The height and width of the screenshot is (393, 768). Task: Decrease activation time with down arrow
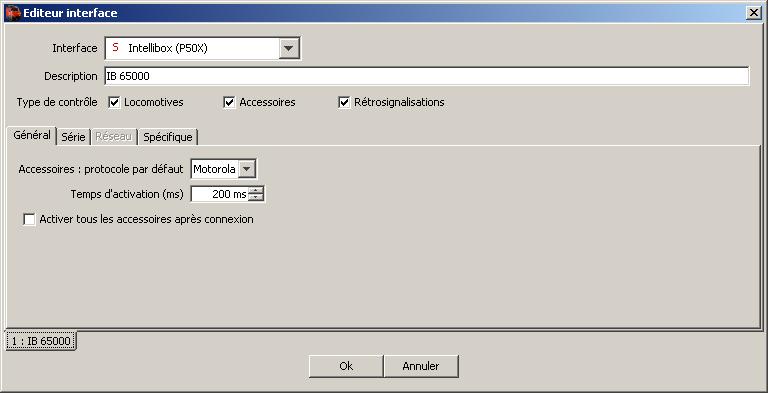[256, 198]
